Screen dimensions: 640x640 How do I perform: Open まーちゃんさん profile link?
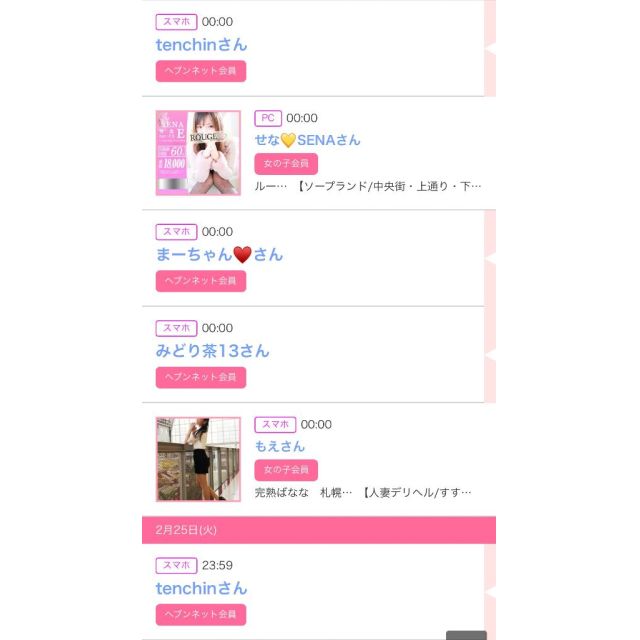pos(219,254)
